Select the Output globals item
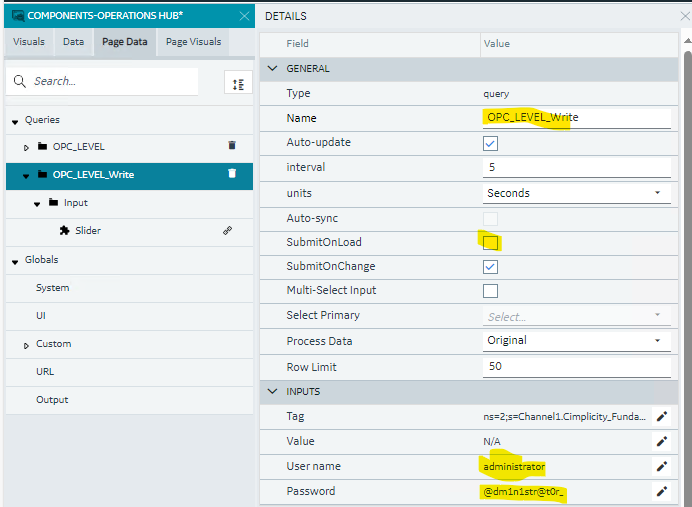The height and width of the screenshot is (507, 692). point(52,400)
